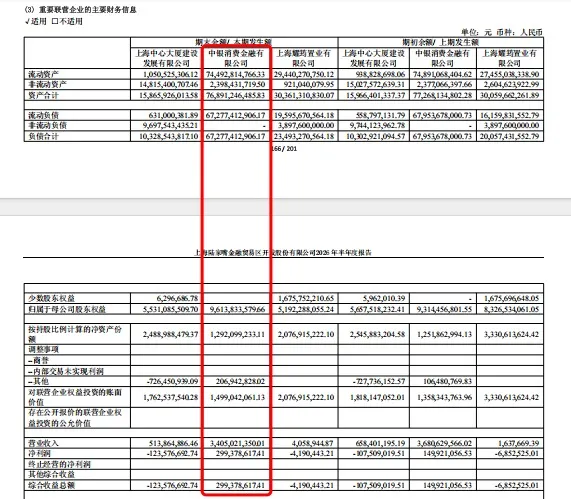
Task: Select the 商誉 row label
Action: pos(39,360)
